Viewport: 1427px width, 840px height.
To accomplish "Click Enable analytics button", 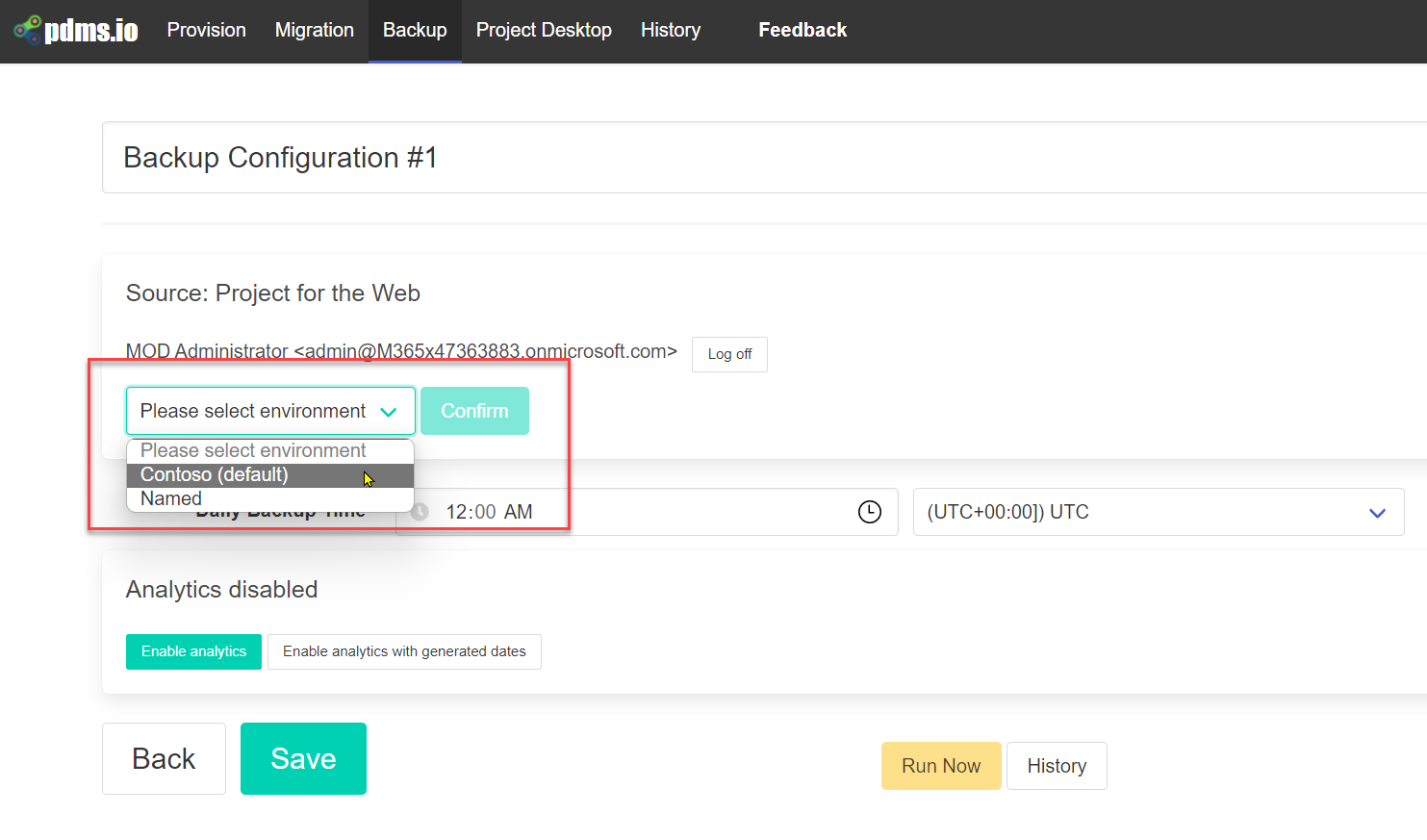I will 193,651.
